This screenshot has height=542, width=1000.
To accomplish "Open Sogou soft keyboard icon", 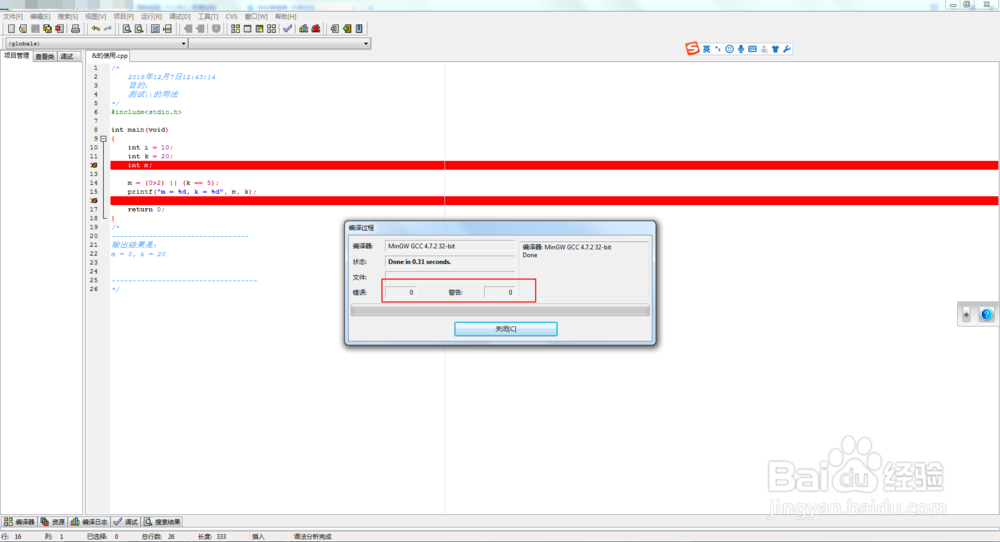I will click(x=753, y=49).
